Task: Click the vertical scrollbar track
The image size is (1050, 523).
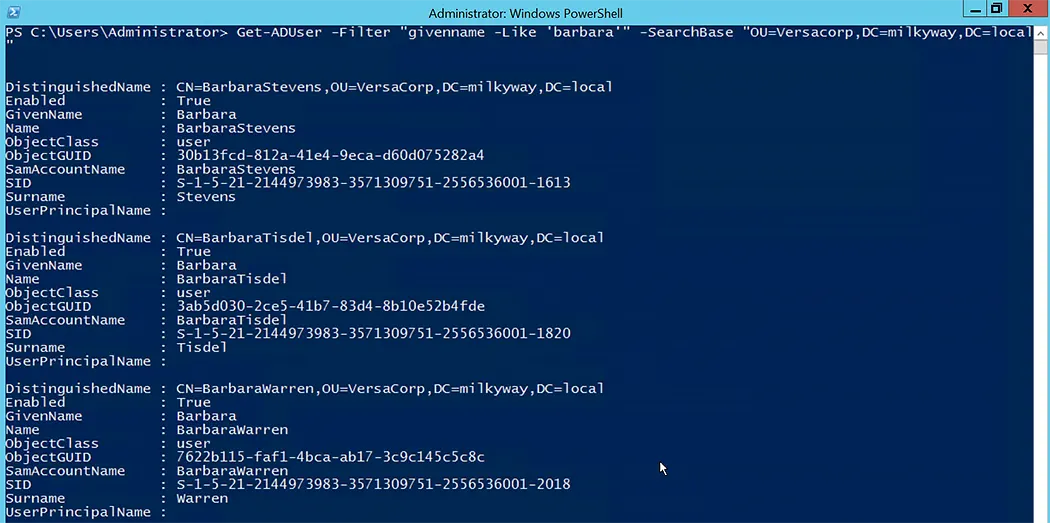Action: pos(1040,281)
